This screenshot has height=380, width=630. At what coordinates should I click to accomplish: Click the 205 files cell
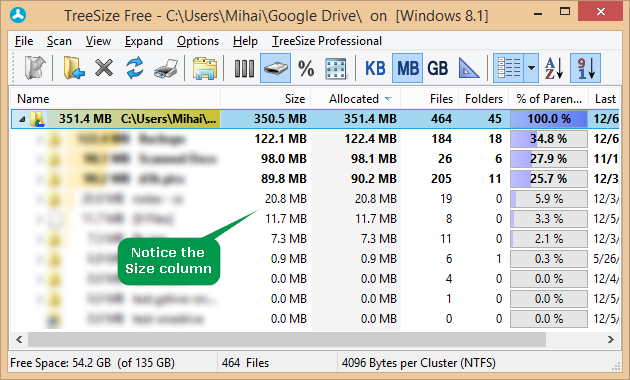click(441, 179)
